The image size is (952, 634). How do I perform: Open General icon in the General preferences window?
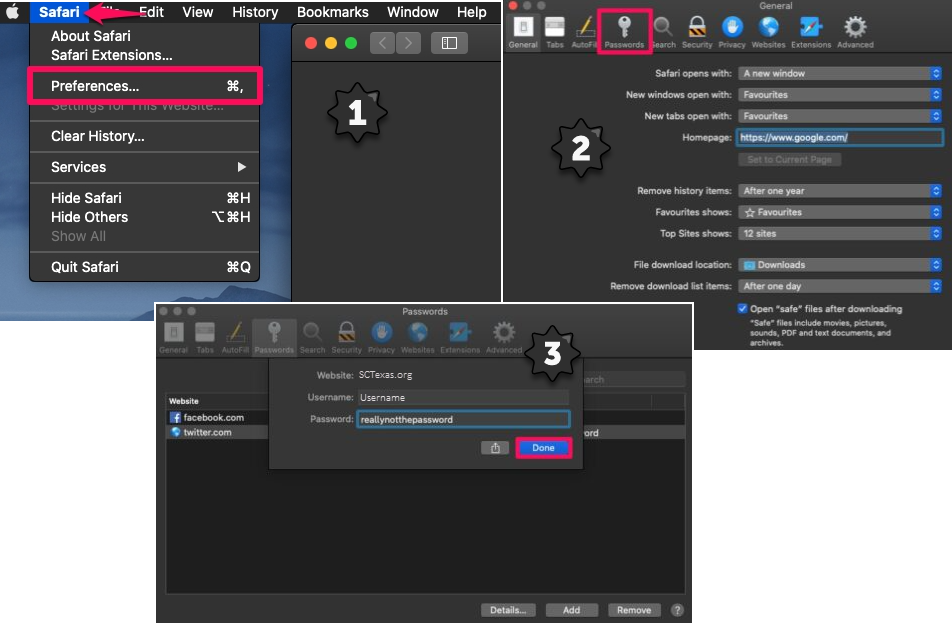click(x=523, y=32)
